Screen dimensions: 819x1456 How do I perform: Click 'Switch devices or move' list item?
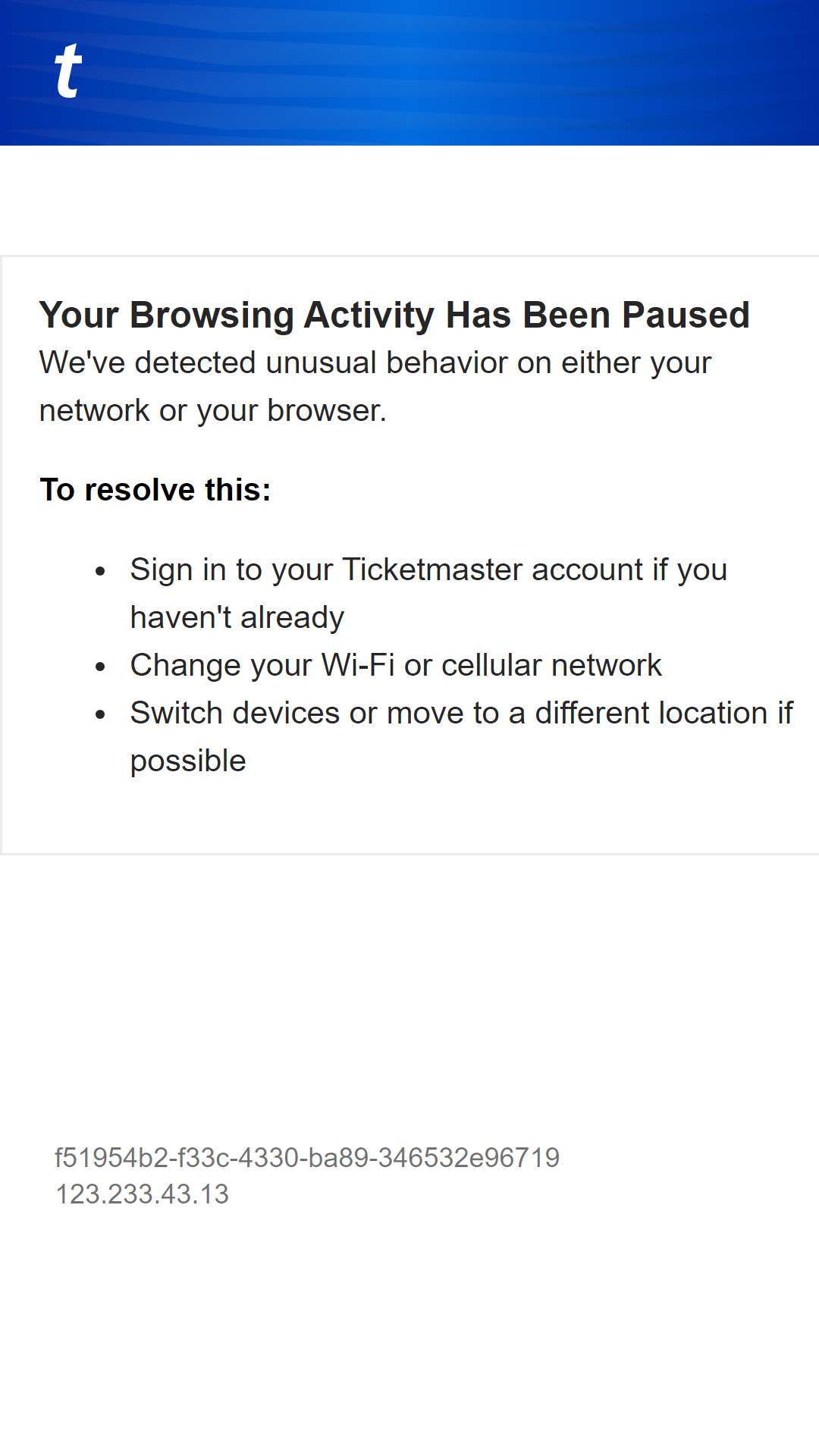pos(461,736)
